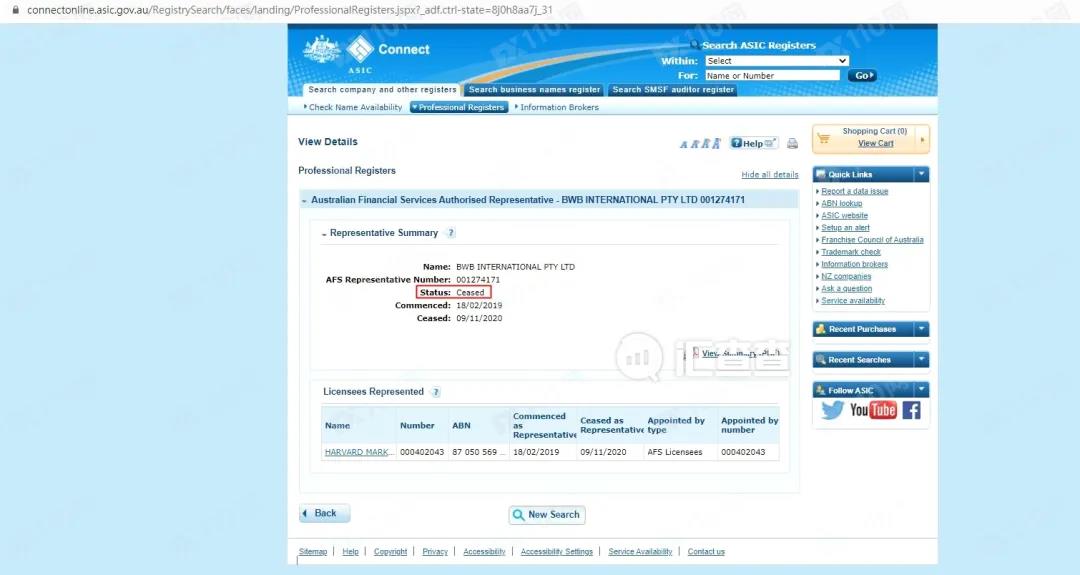Click ABN lookup quick link

tap(841, 204)
